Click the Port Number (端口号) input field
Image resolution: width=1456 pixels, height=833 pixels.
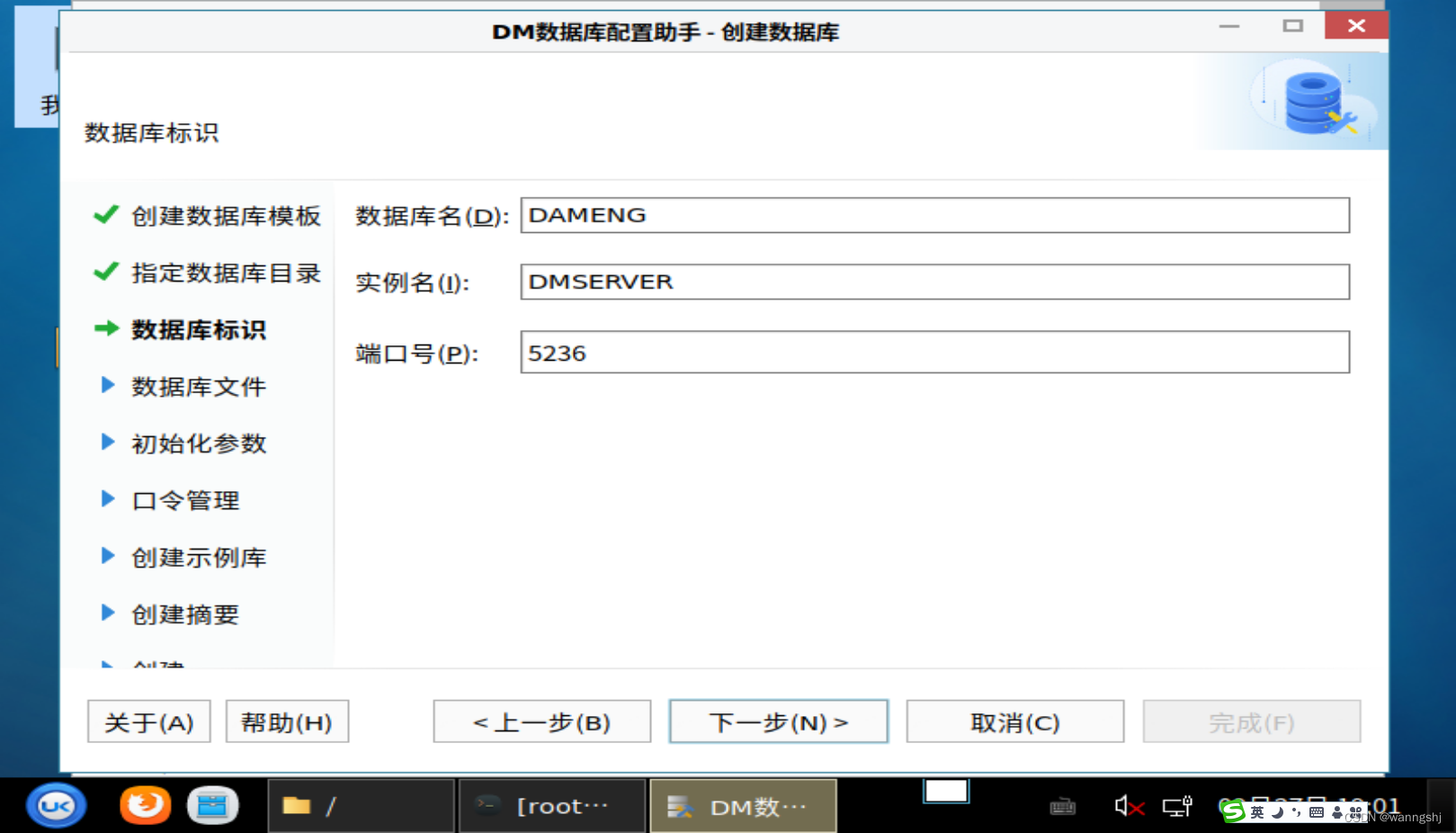(934, 352)
